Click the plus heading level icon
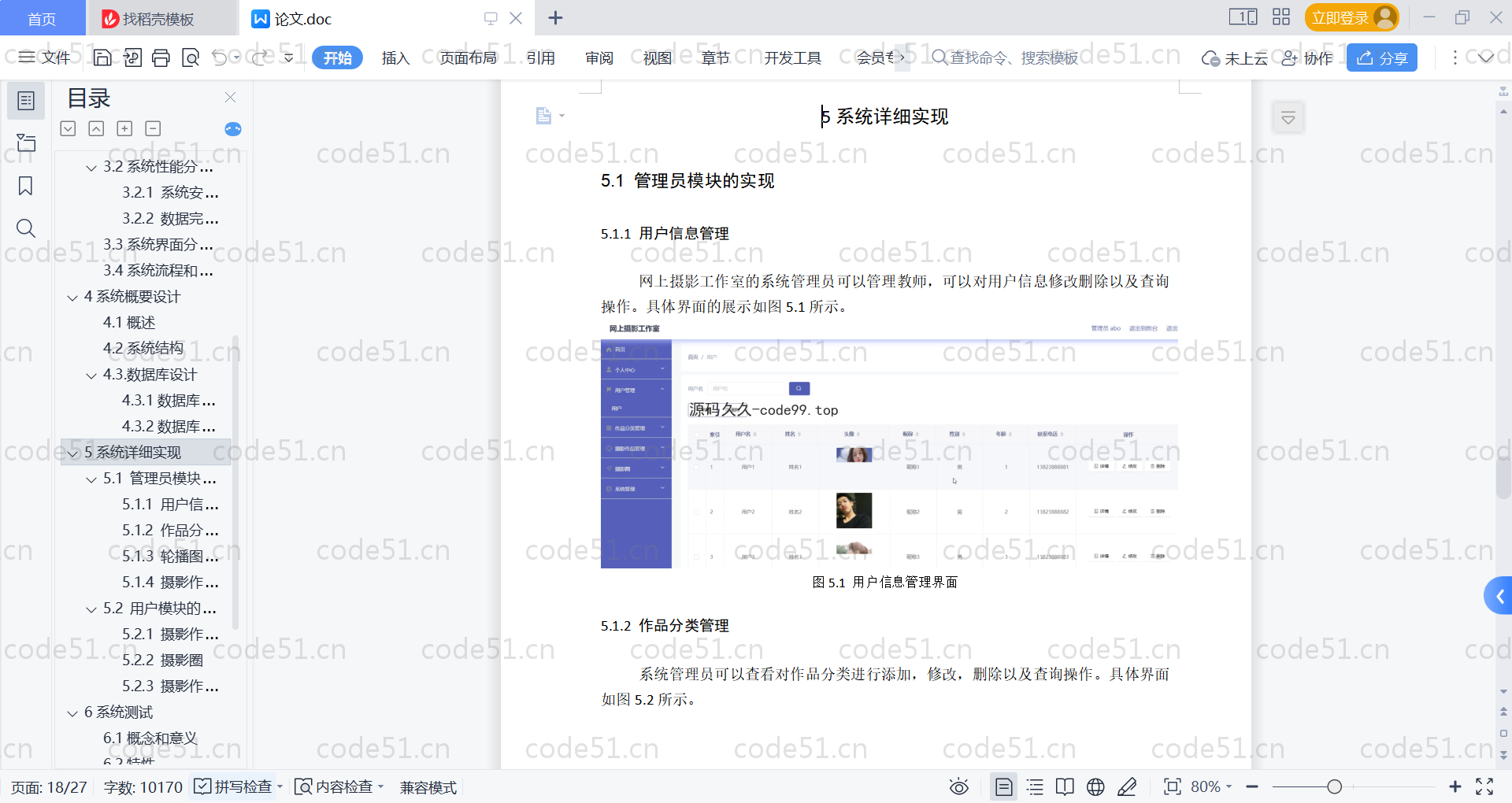This screenshot has height=803, width=1512. coord(124,128)
